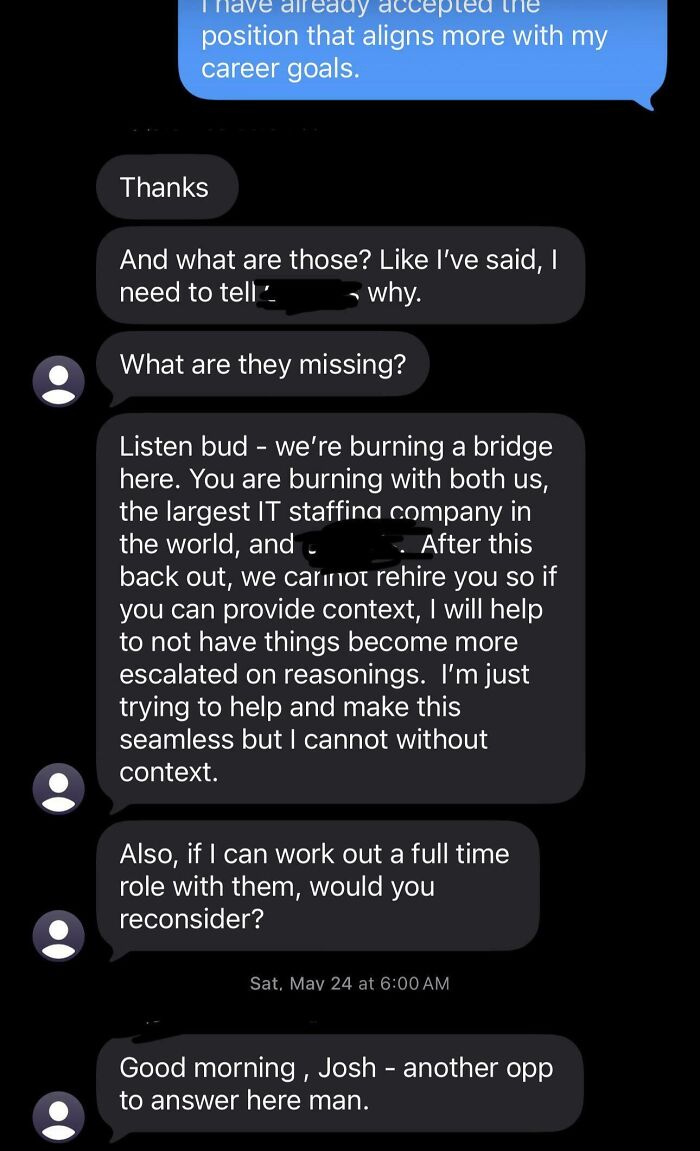The image size is (700, 1151).
Task: Tap the avatar beside "What are they missing?"
Action: (x=60, y=381)
